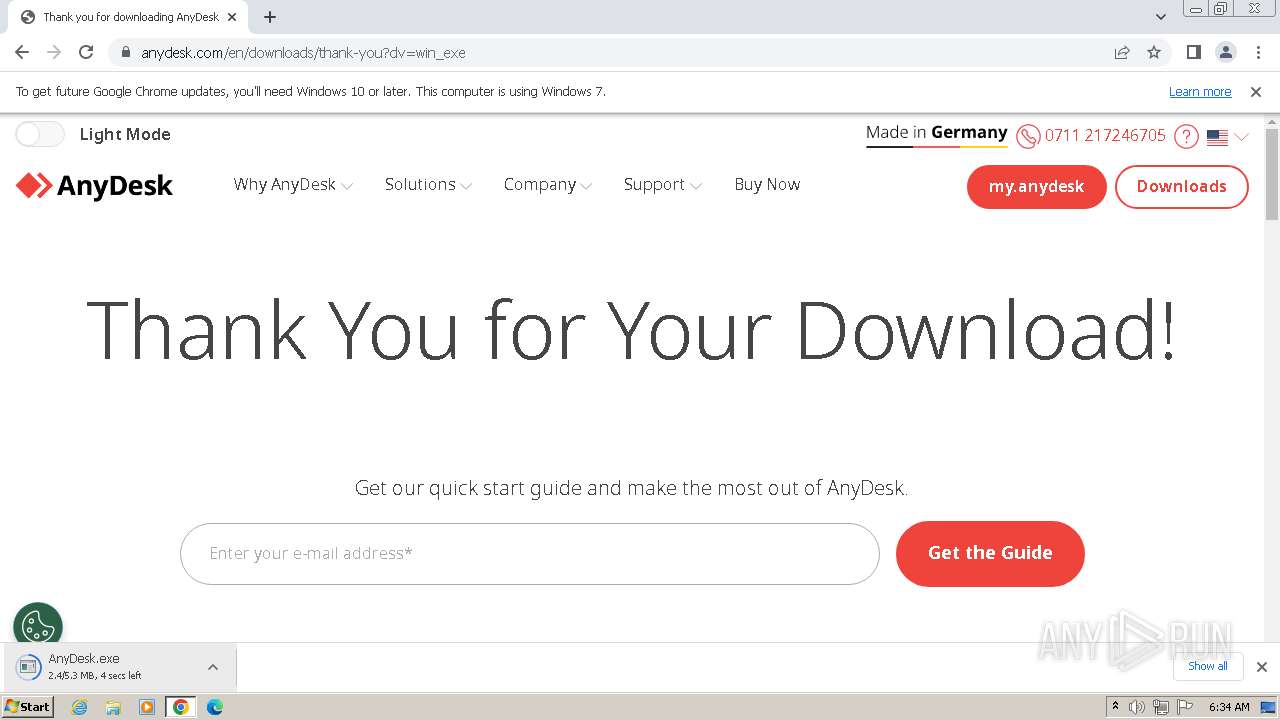This screenshot has height=720, width=1280.
Task: Expand the Solutions menu
Action: [x=428, y=184]
